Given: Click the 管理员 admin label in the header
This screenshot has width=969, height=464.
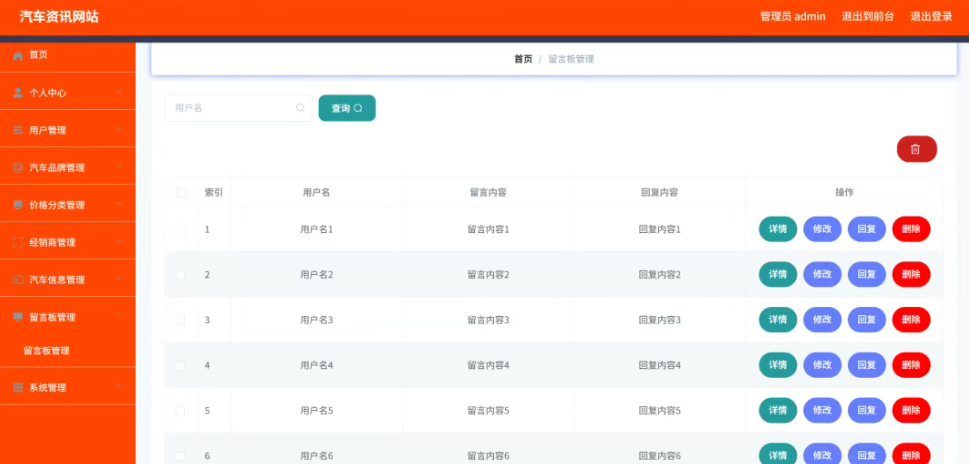Looking at the screenshot, I should (x=793, y=17).
